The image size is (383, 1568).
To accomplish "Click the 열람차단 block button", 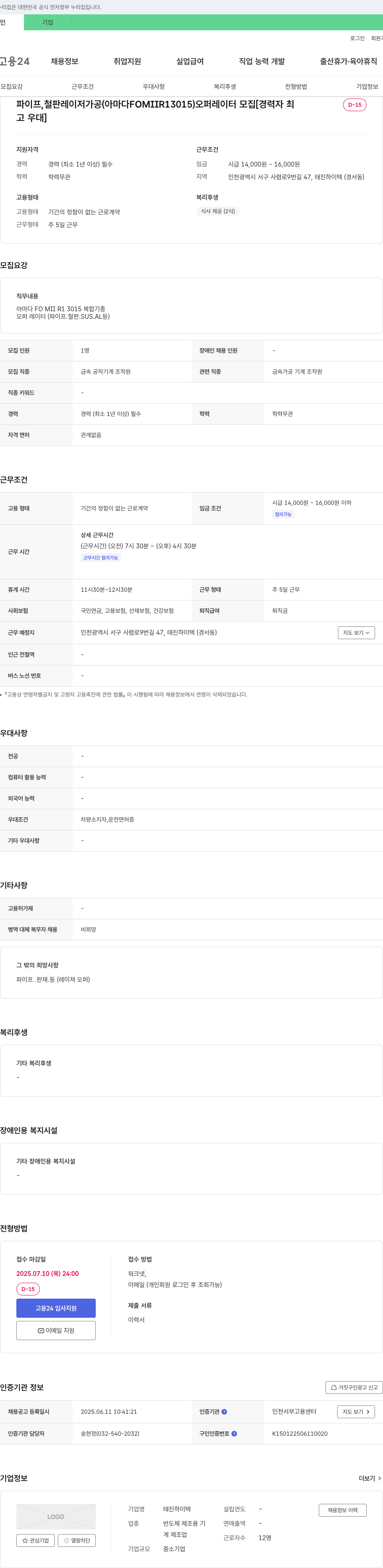I will pos(77,1540).
